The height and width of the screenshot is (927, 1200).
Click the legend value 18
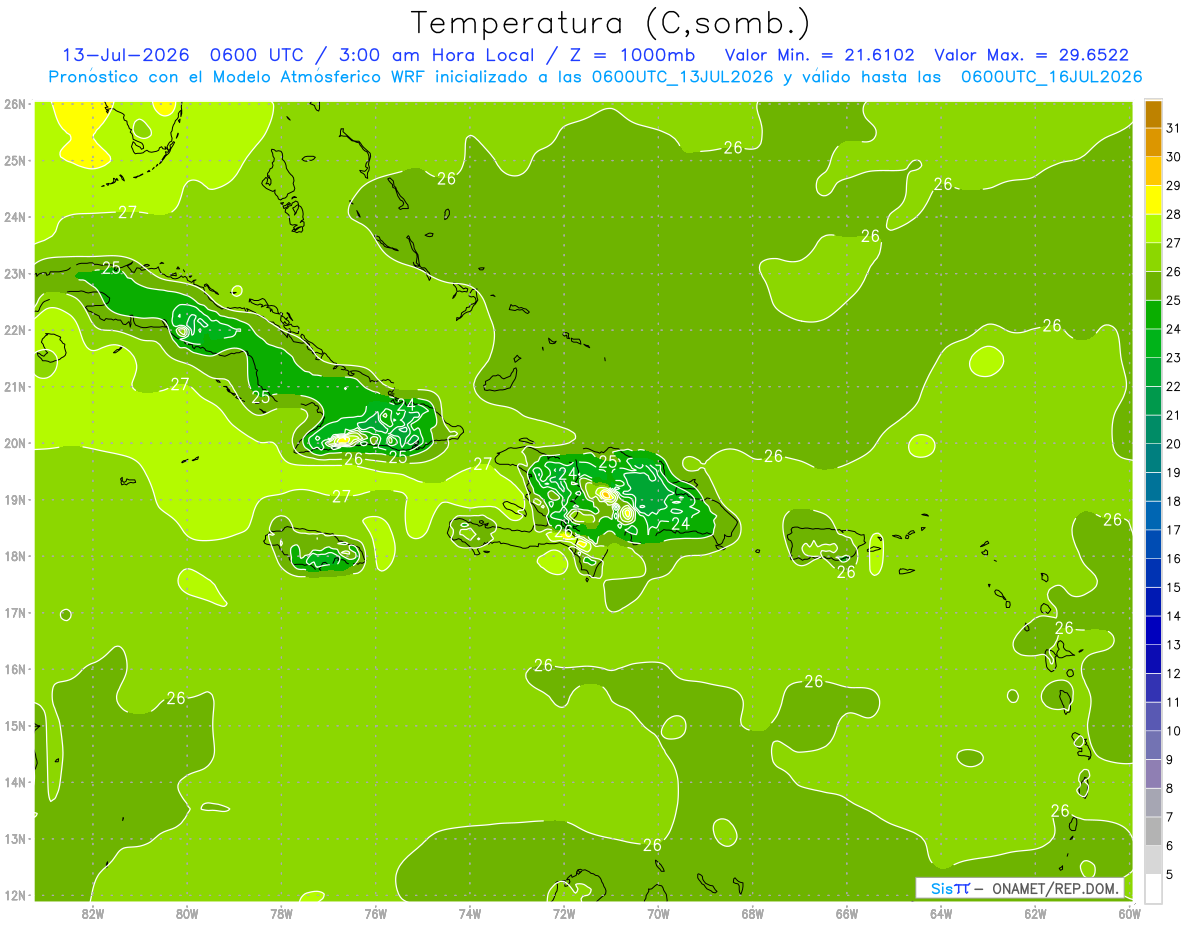1174,501
